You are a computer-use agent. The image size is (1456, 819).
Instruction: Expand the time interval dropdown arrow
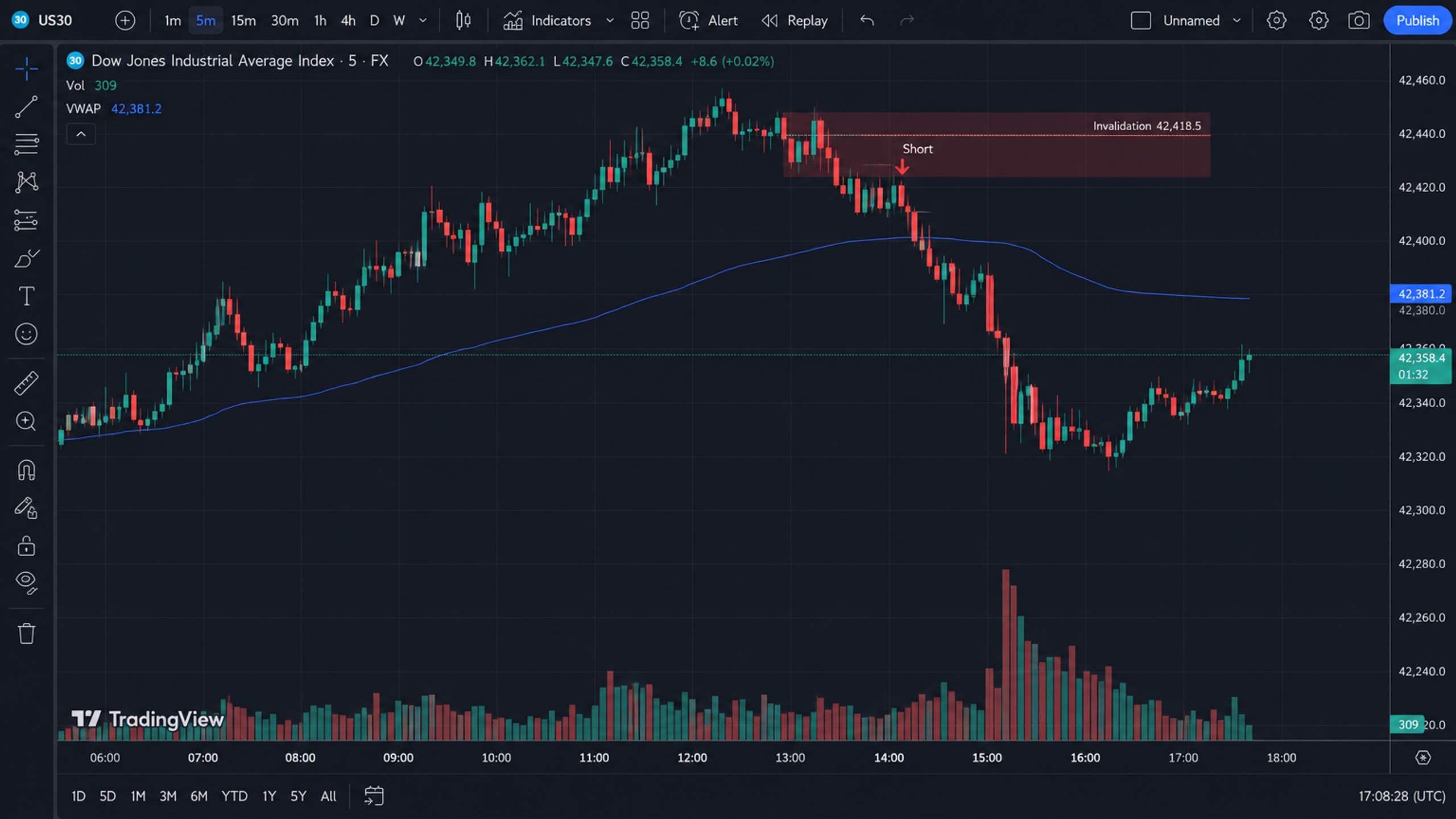[423, 20]
